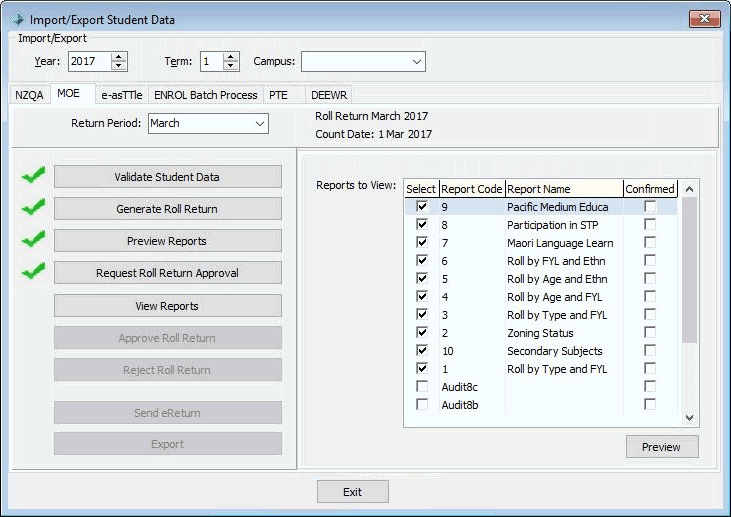Increase the Term spinner value

(x=231, y=57)
